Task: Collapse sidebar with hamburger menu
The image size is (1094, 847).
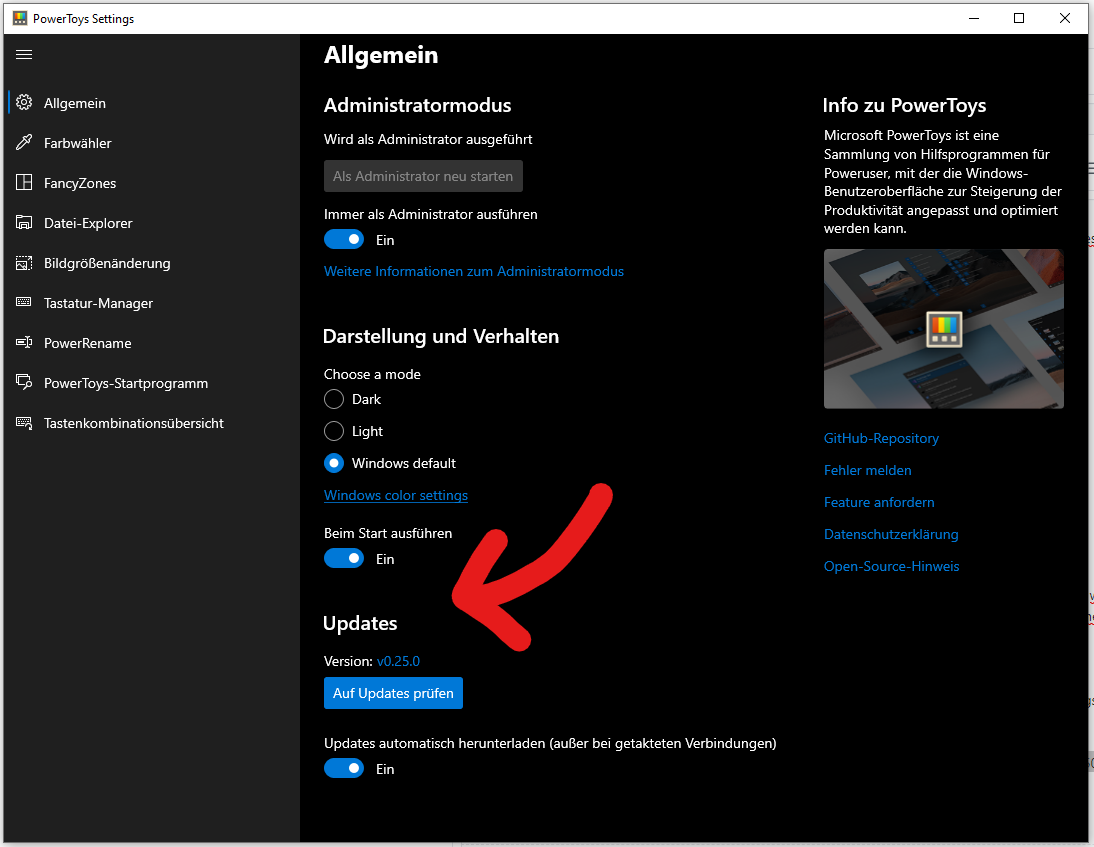Action: tap(24, 55)
